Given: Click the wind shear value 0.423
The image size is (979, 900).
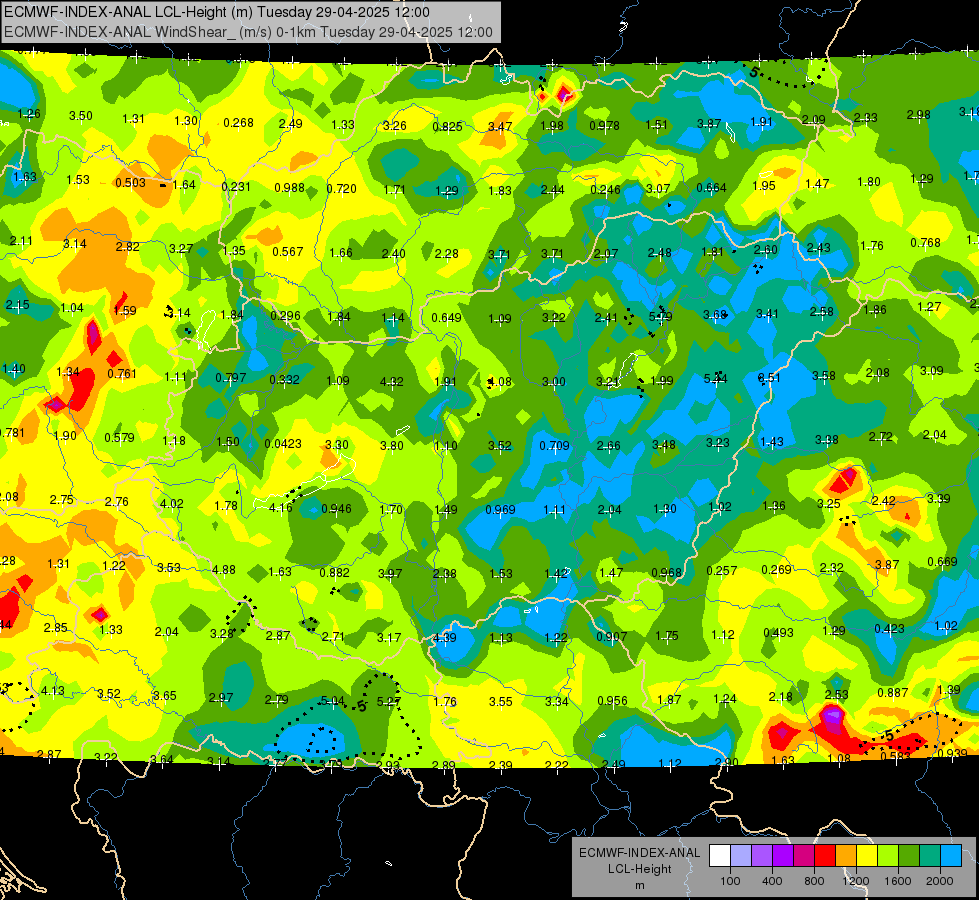Looking at the screenshot, I should click(890, 629).
